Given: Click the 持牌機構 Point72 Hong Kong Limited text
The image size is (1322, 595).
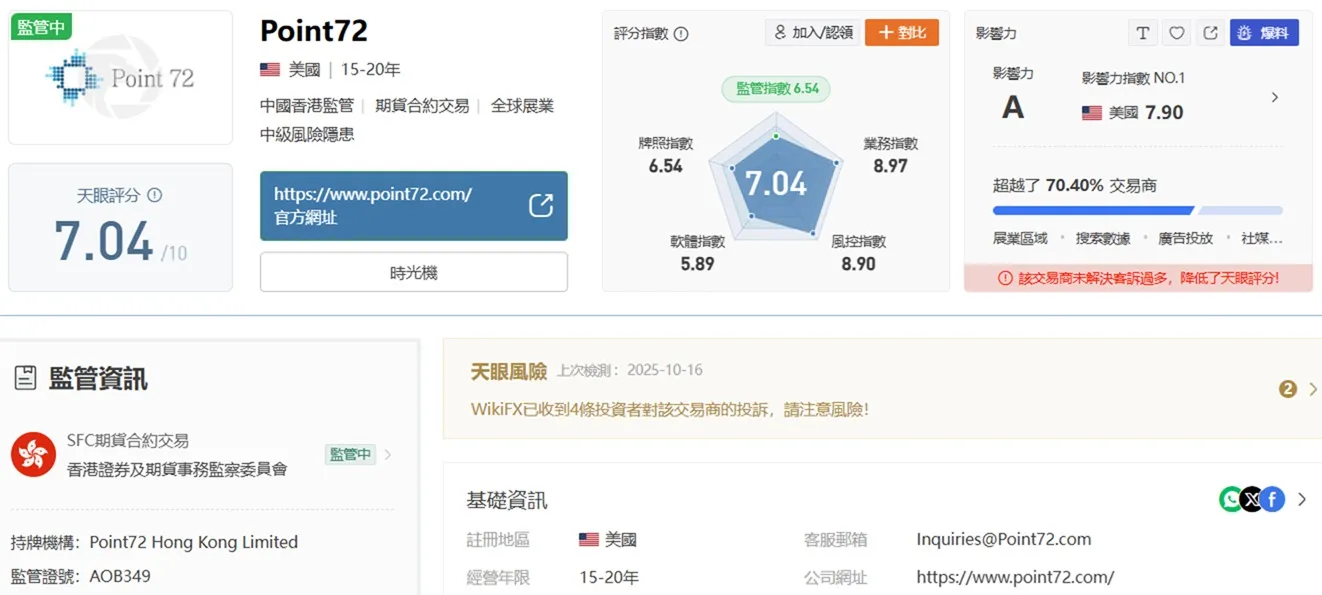Looking at the screenshot, I should (155, 542).
